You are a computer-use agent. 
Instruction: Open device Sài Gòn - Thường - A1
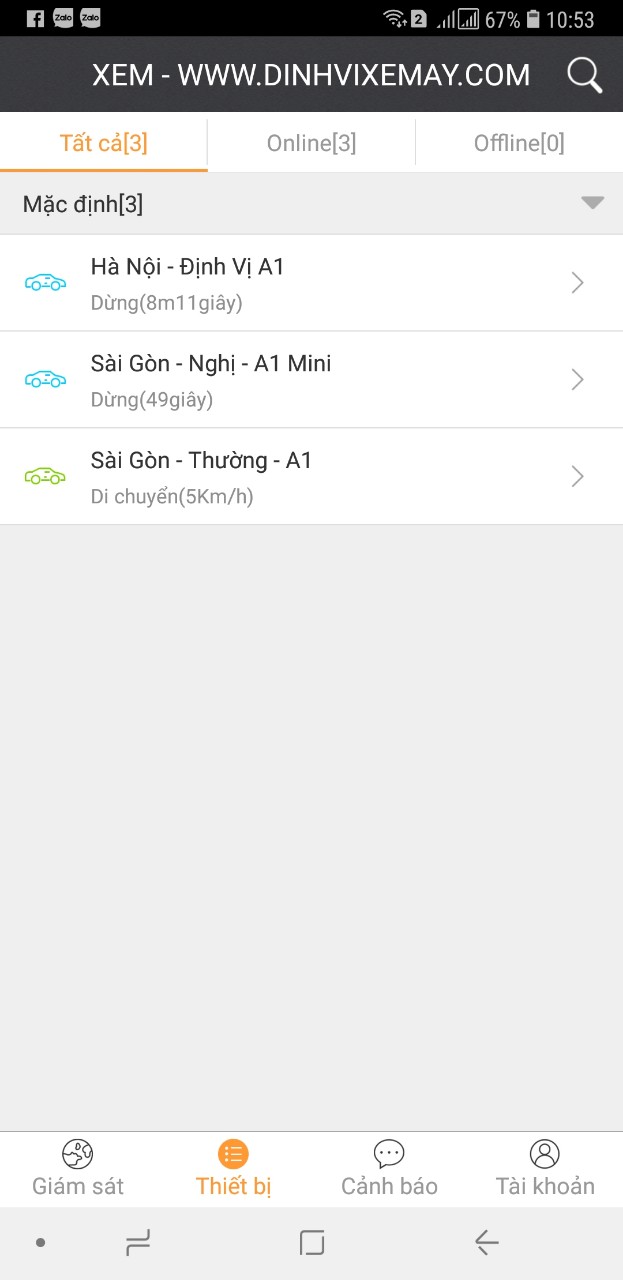click(x=311, y=477)
